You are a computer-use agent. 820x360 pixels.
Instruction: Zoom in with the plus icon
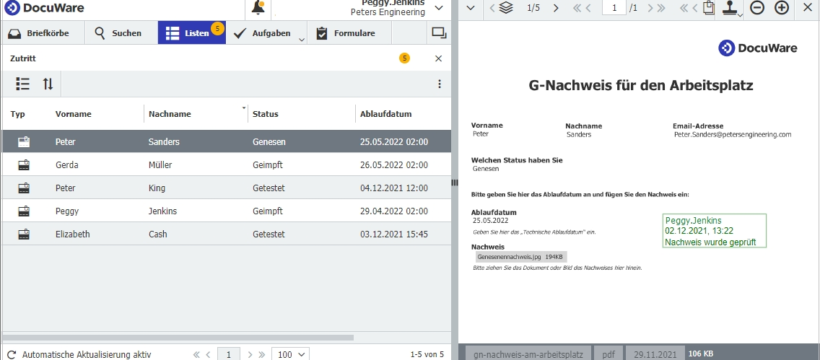[781, 8]
